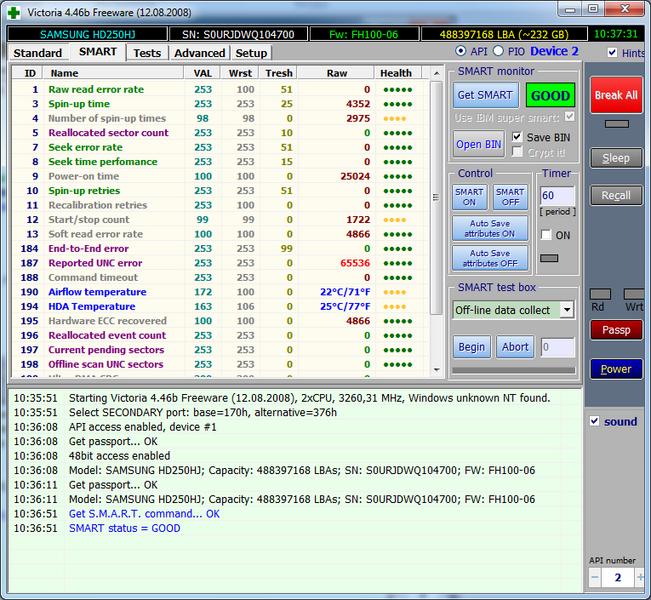Click Auto Save attributes OFF button

[x=490, y=258]
